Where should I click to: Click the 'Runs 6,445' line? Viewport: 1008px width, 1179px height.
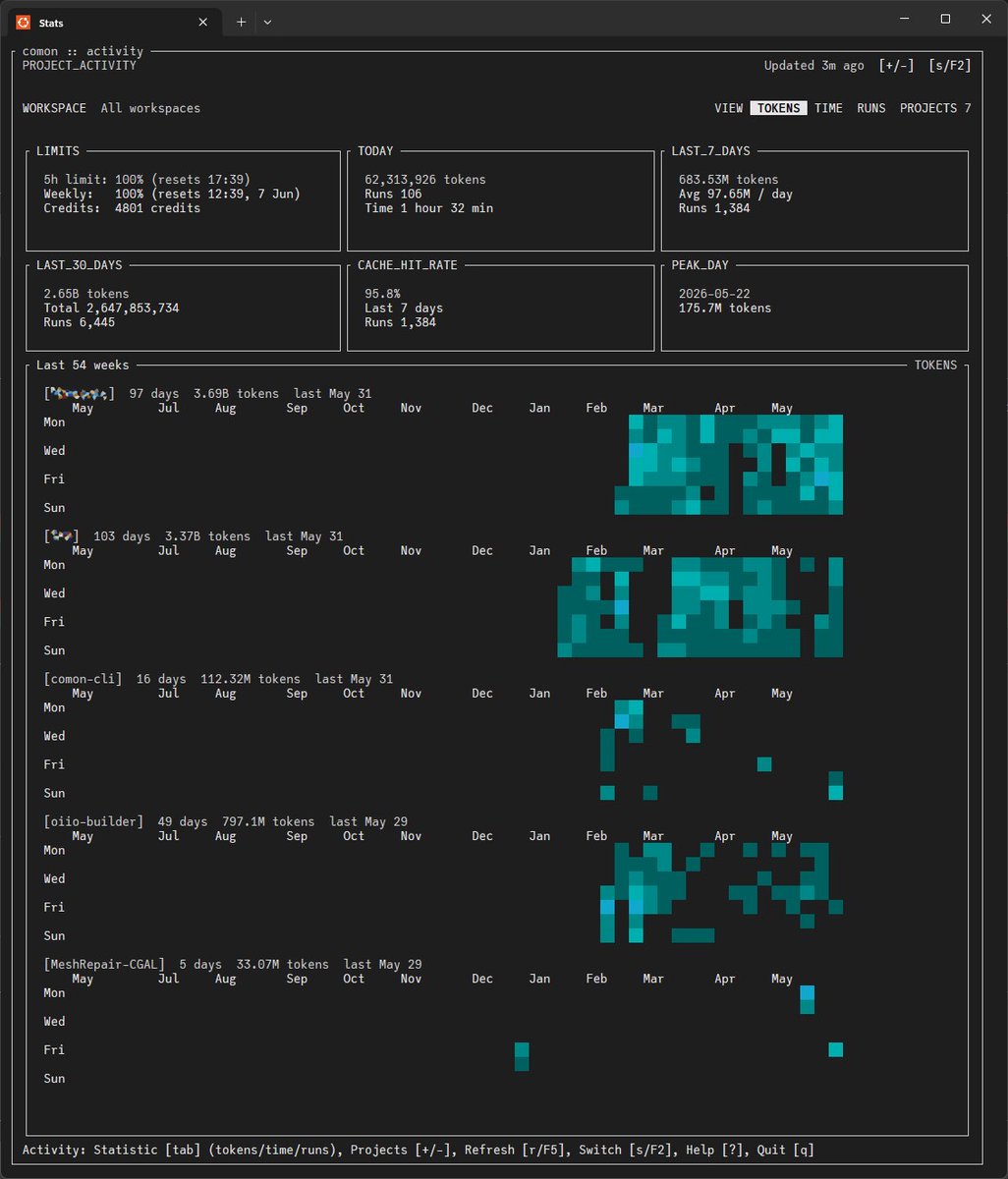coord(80,322)
